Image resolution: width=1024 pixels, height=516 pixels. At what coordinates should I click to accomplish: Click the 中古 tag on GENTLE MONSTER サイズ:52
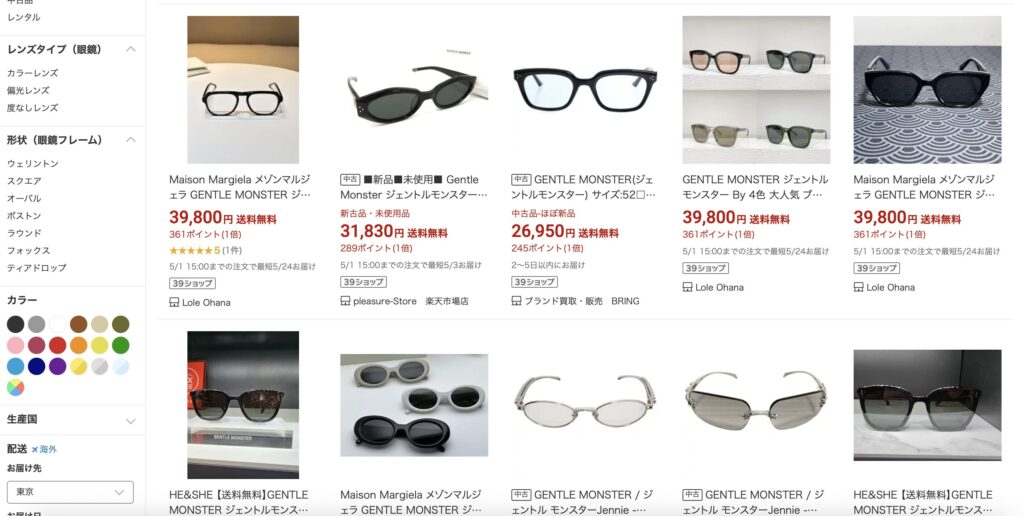click(x=521, y=180)
